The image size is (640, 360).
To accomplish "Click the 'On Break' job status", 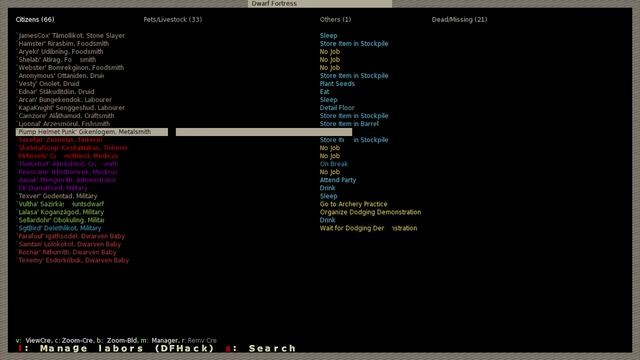I will (334, 164).
